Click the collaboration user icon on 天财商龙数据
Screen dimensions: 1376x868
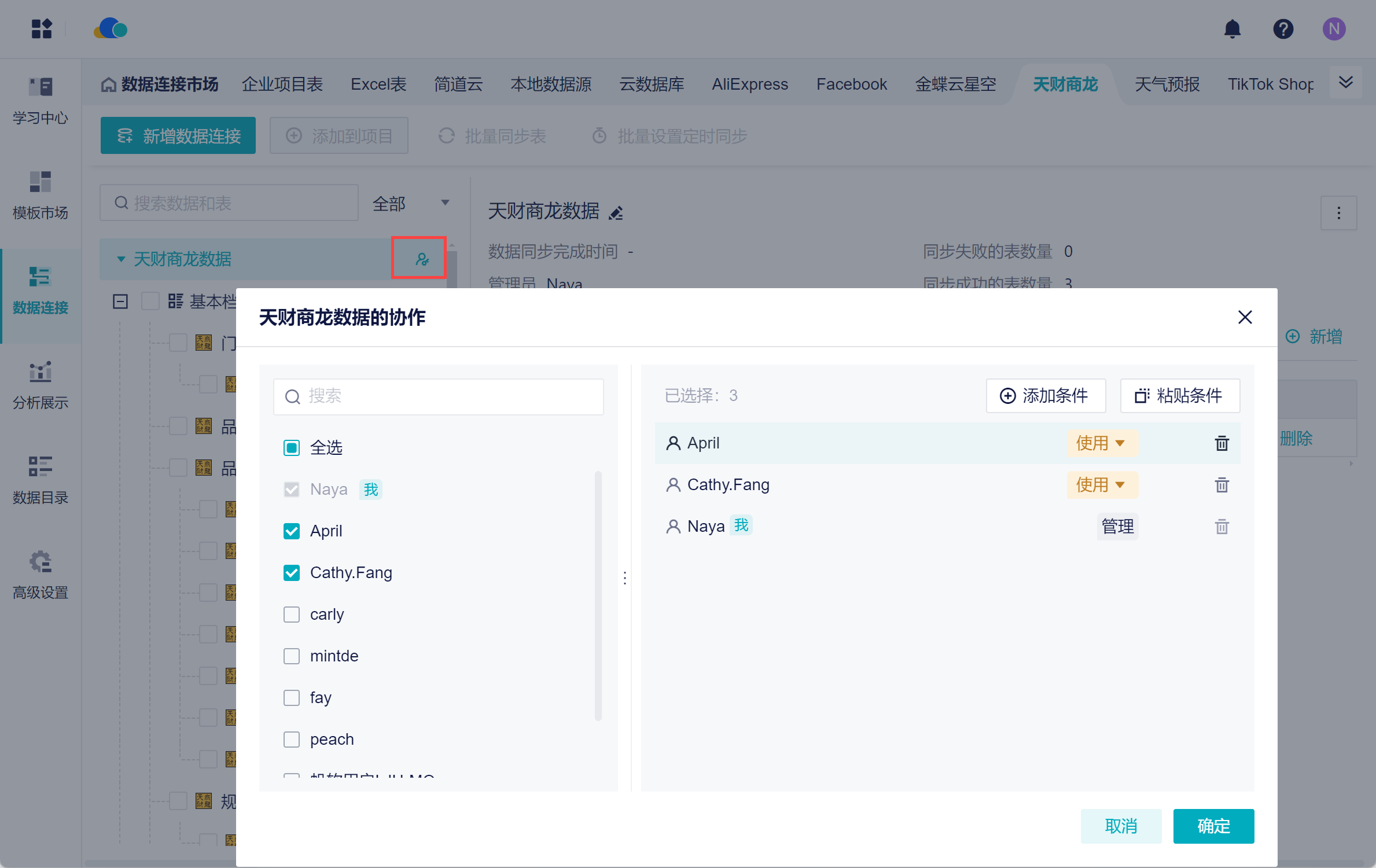click(422, 259)
